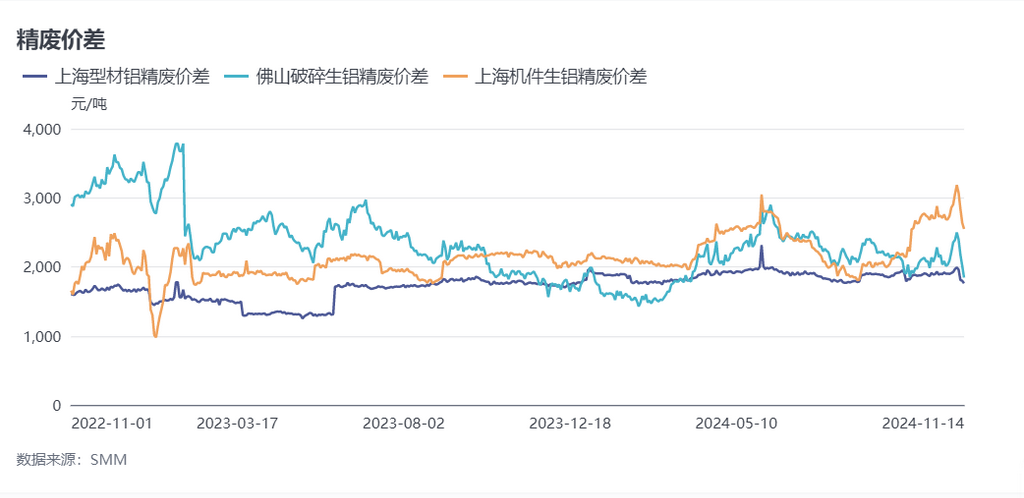Click the chart title 精废价差
Screen dimensions: 1024x498
[x=61, y=39]
